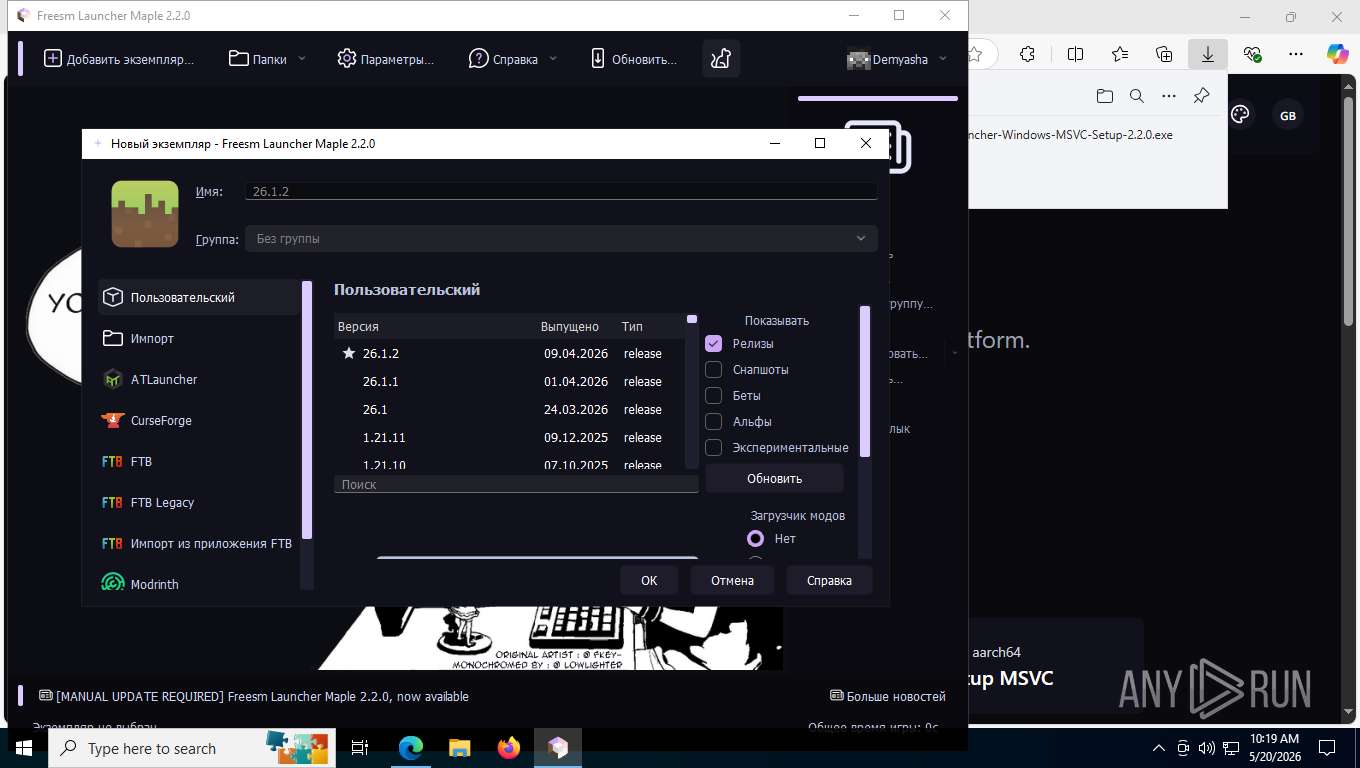Enable the Экспериментальные checkbox
Viewport: 1360px width, 768px height.
714,447
